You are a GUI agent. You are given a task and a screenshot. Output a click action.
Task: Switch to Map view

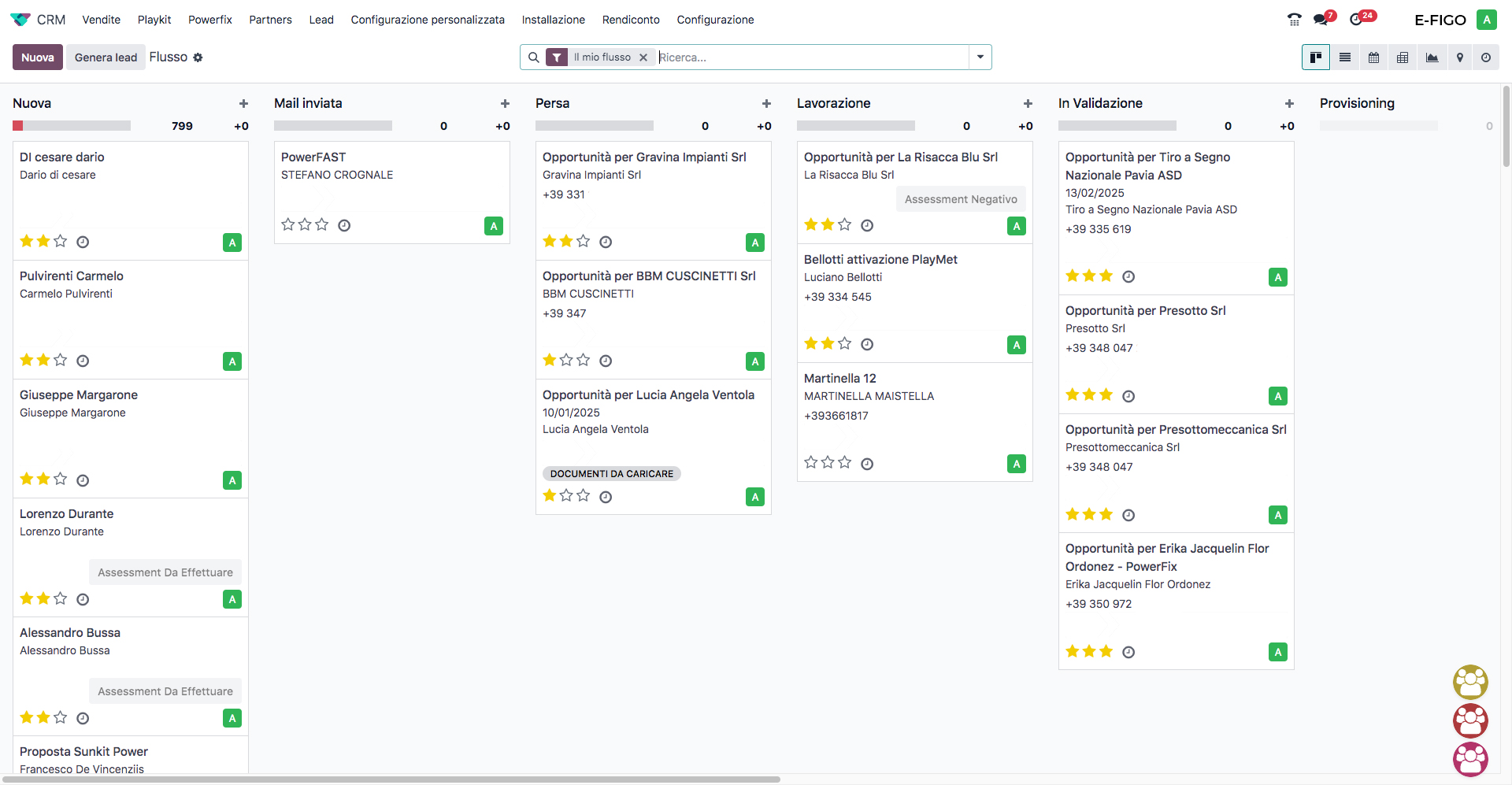[x=1460, y=57]
